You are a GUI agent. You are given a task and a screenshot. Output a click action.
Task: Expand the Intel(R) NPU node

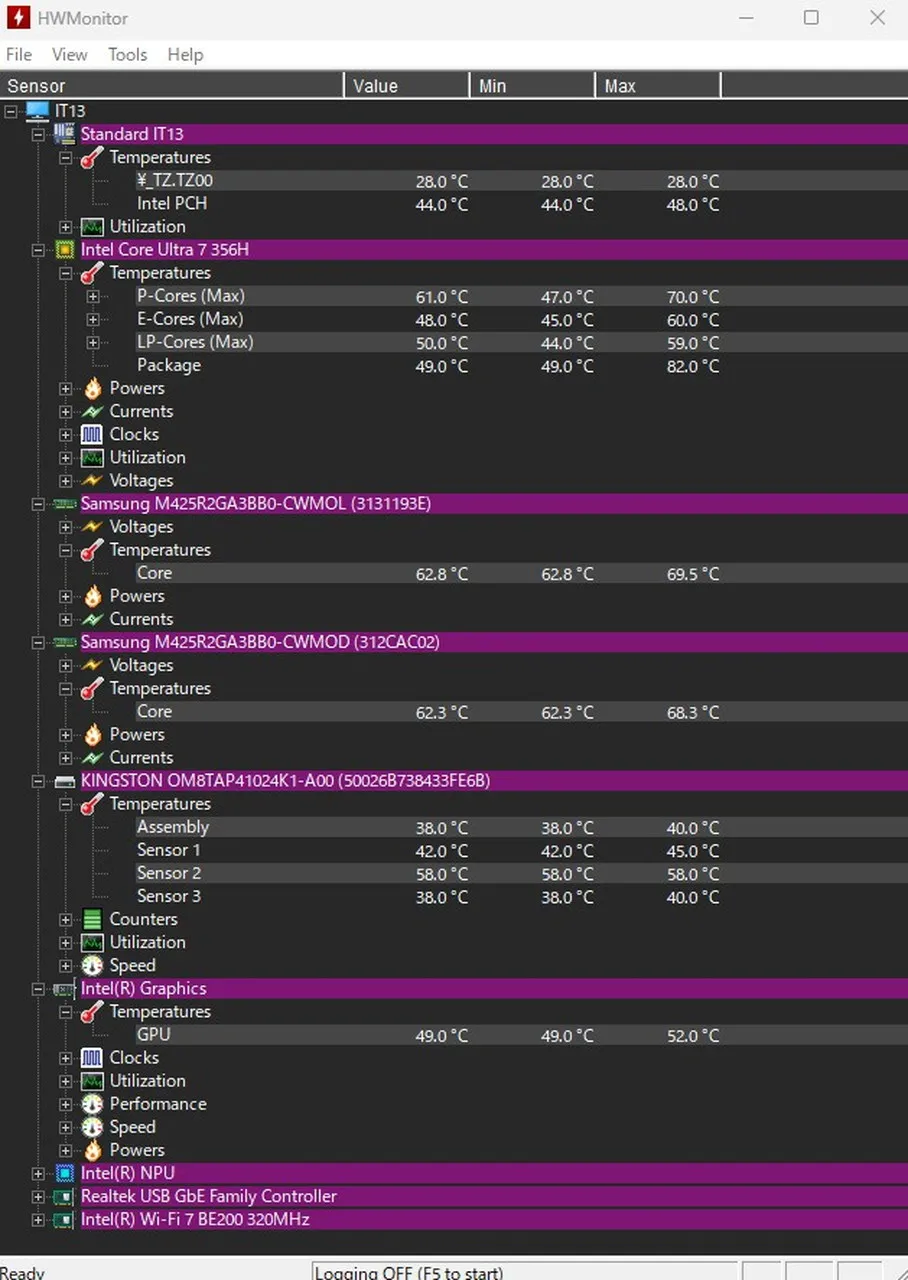(38, 1173)
